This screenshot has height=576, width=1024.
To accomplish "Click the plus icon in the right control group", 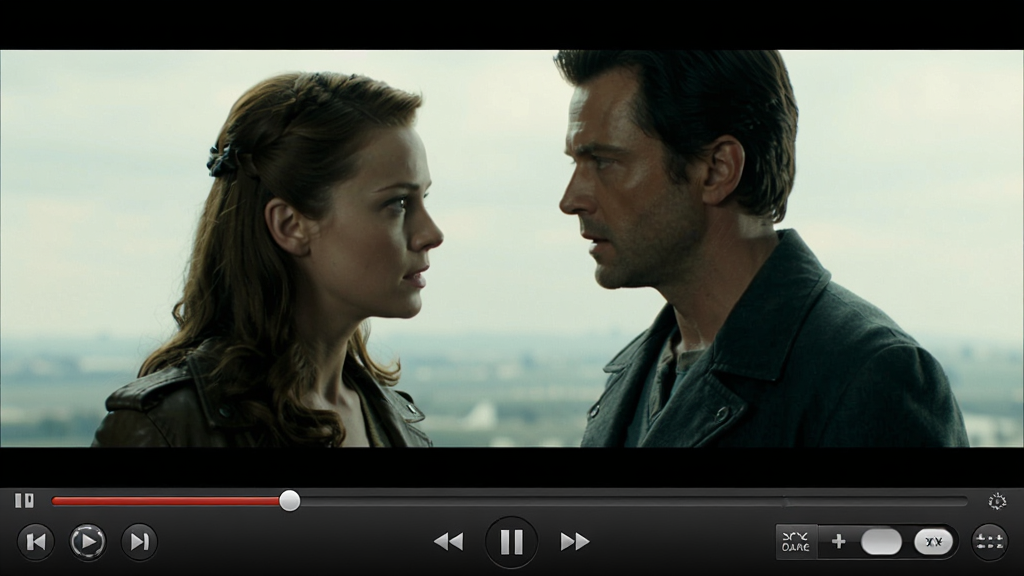I will [839, 541].
